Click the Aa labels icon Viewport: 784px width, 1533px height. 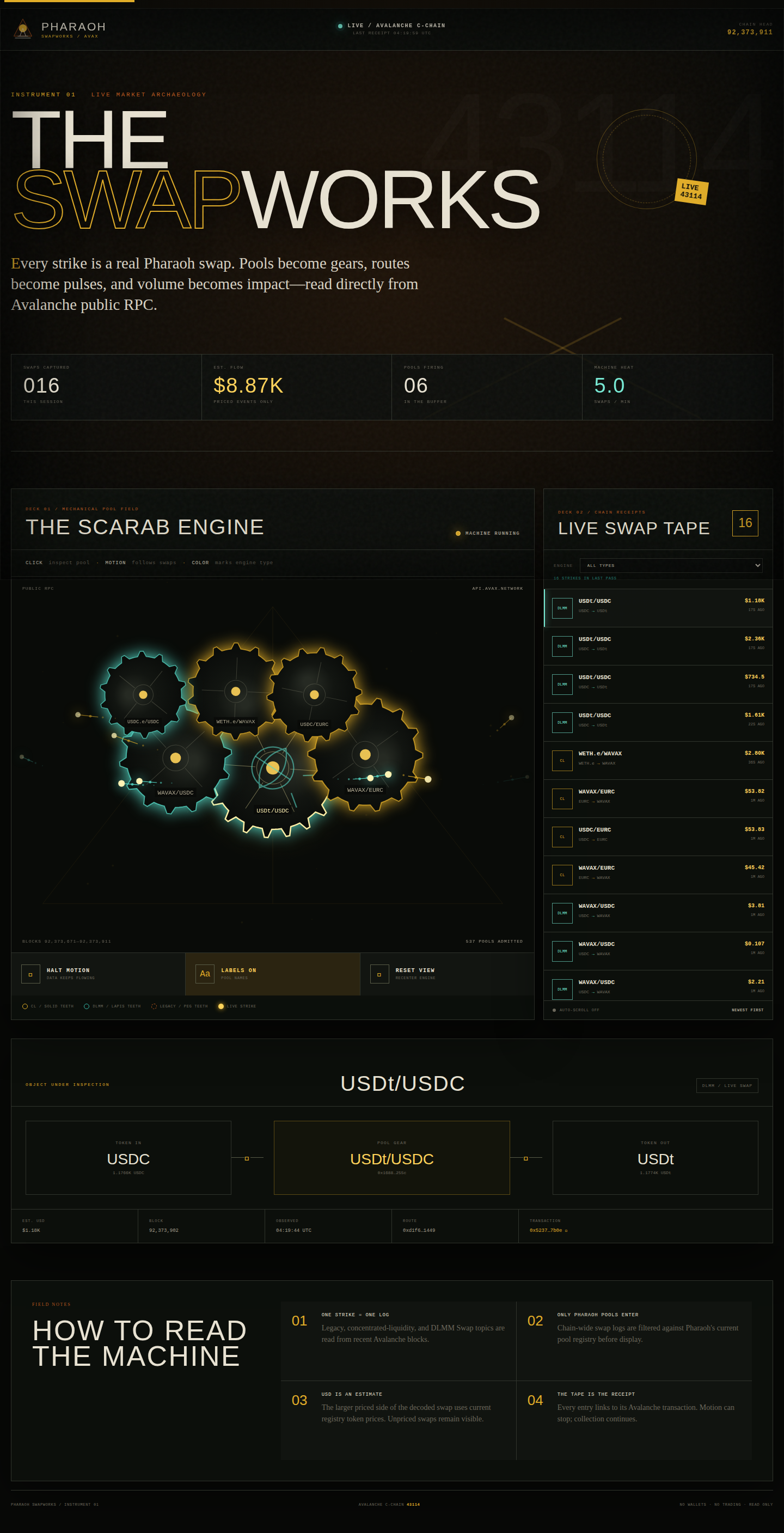point(205,974)
